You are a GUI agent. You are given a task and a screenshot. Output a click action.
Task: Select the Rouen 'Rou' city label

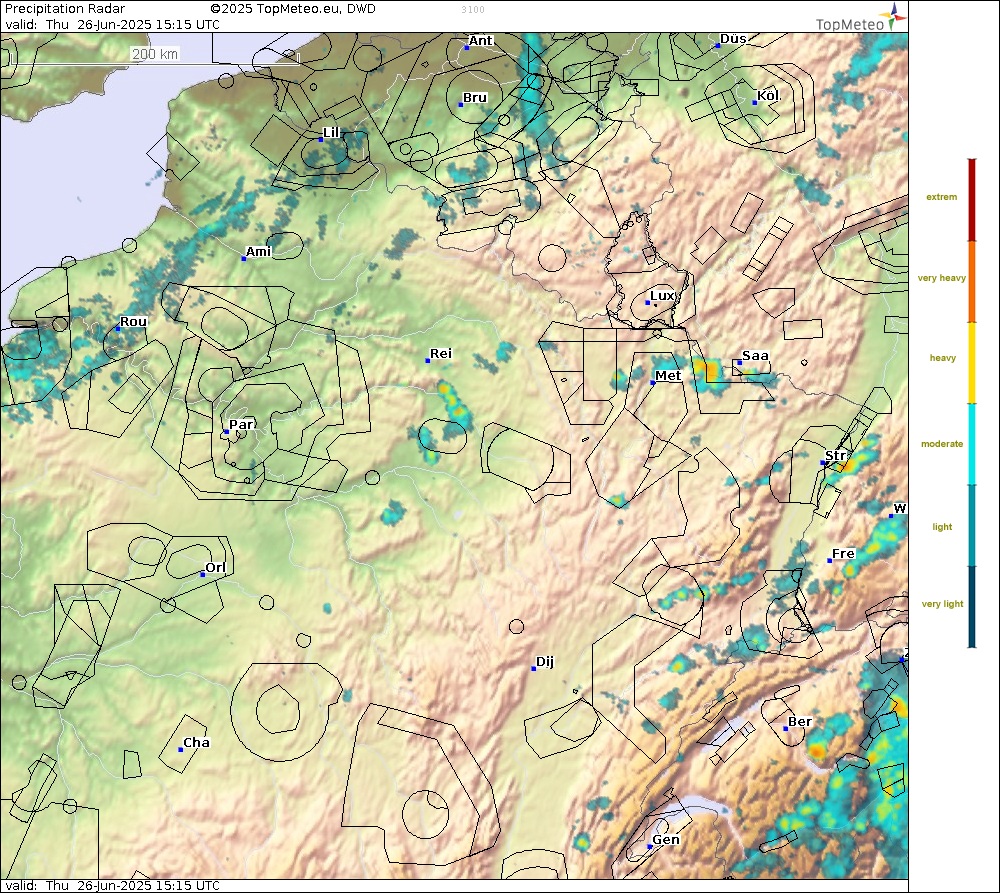pos(134,322)
